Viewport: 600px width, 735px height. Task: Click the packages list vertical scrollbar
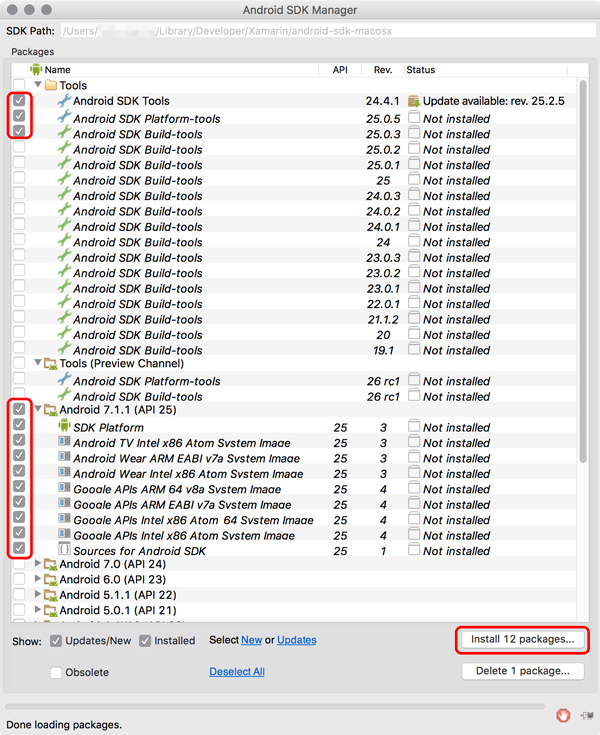[x=583, y=271]
